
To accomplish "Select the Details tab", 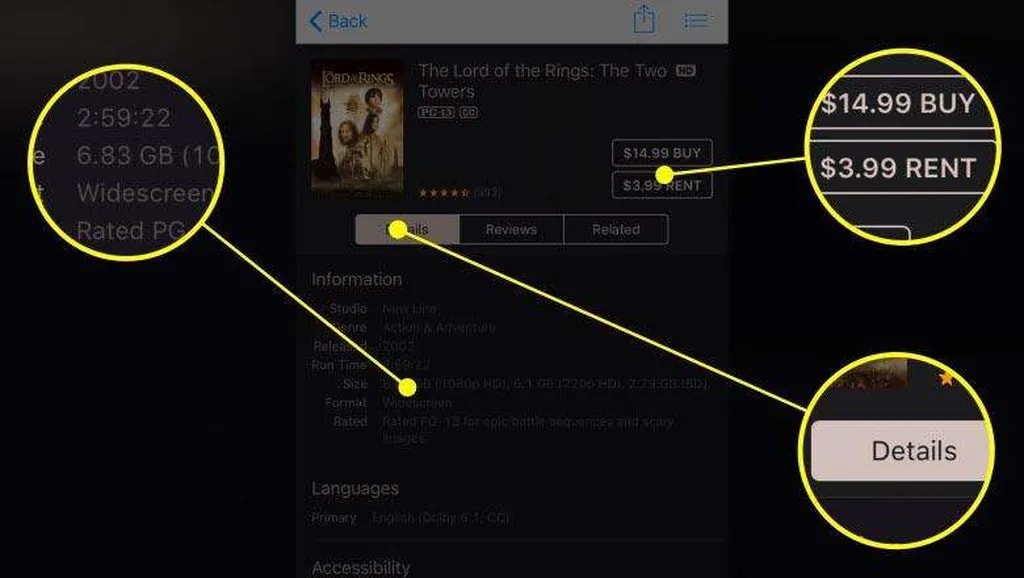I will point(408,229).
